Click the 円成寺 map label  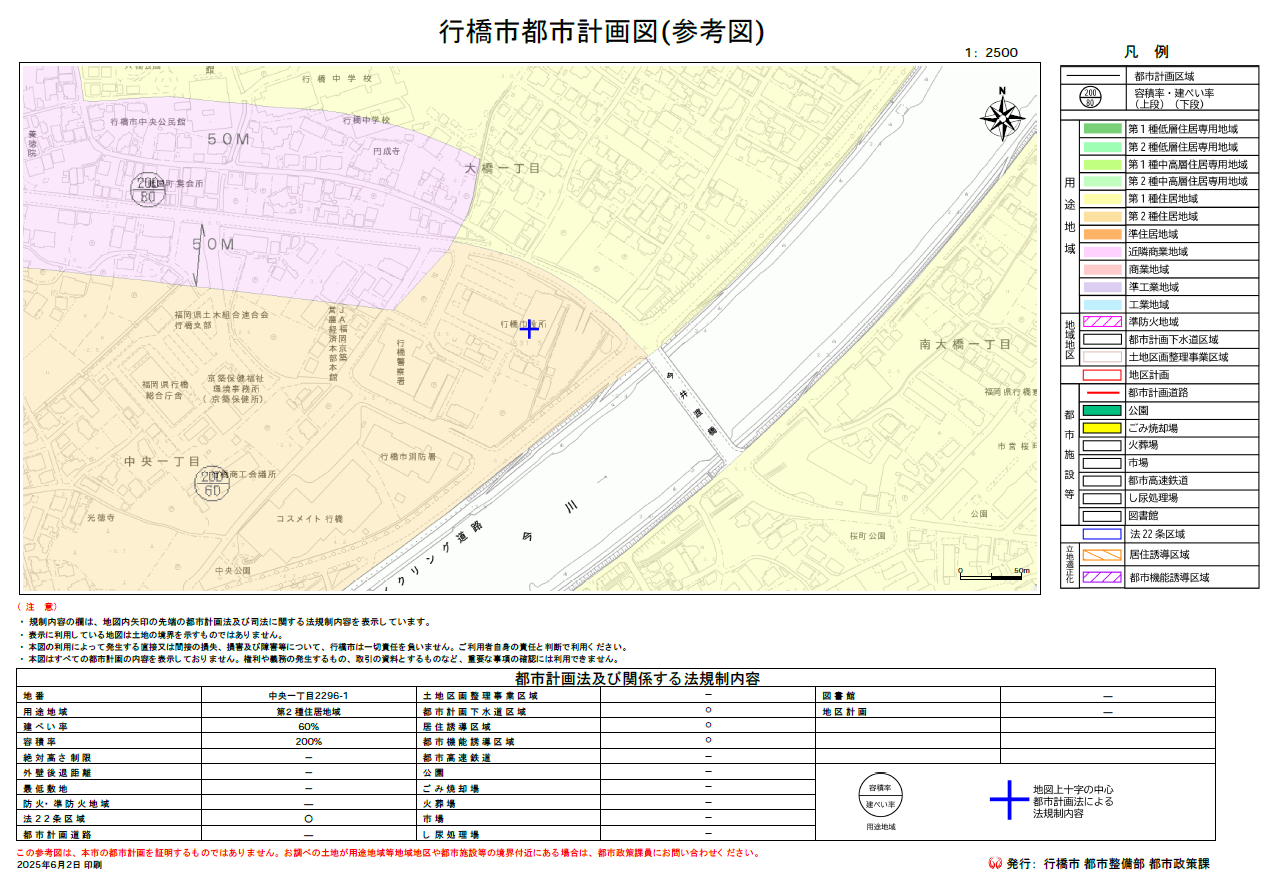pyautogui.click(x=386, y=151)
